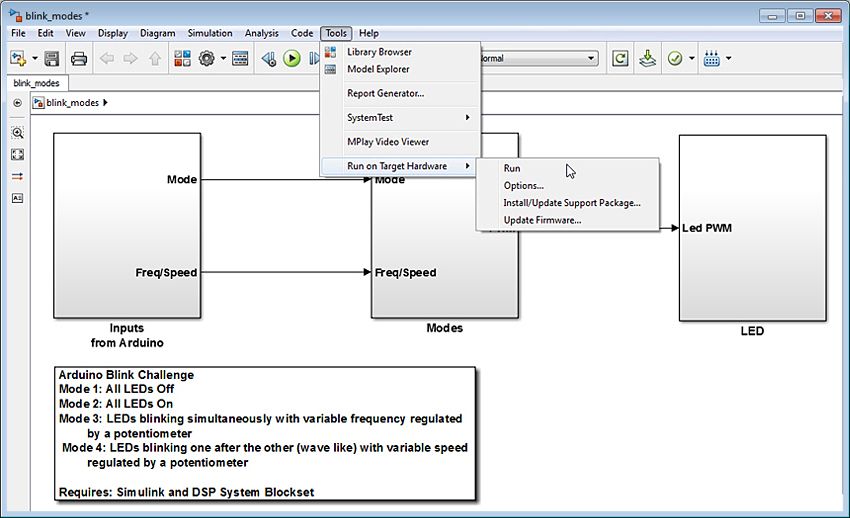Click the Model Configuration gear icon
Screen dimensions: 850x518
(207, 59)
